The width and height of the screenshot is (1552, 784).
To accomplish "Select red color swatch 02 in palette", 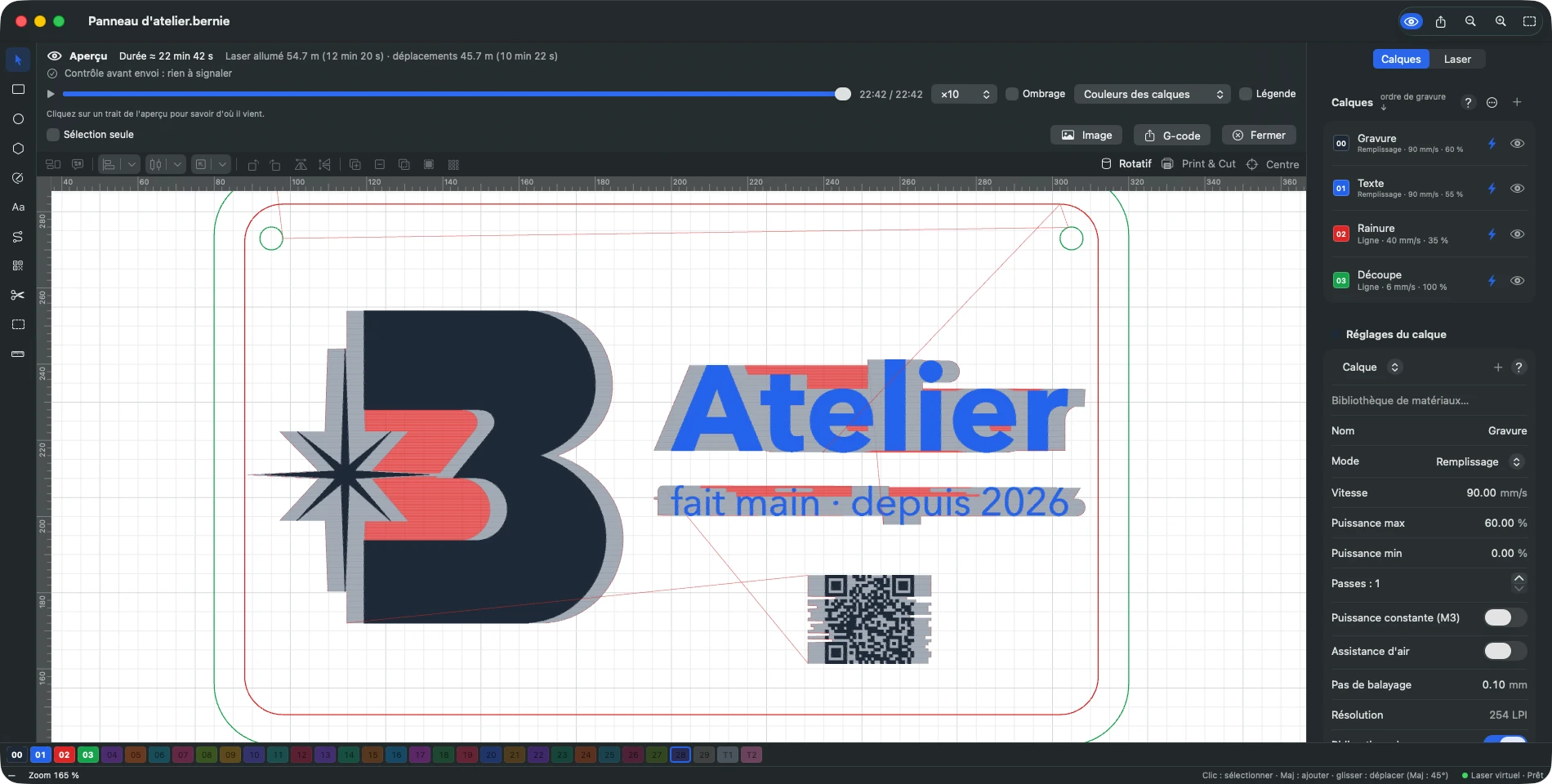I will tap(64, 755).
